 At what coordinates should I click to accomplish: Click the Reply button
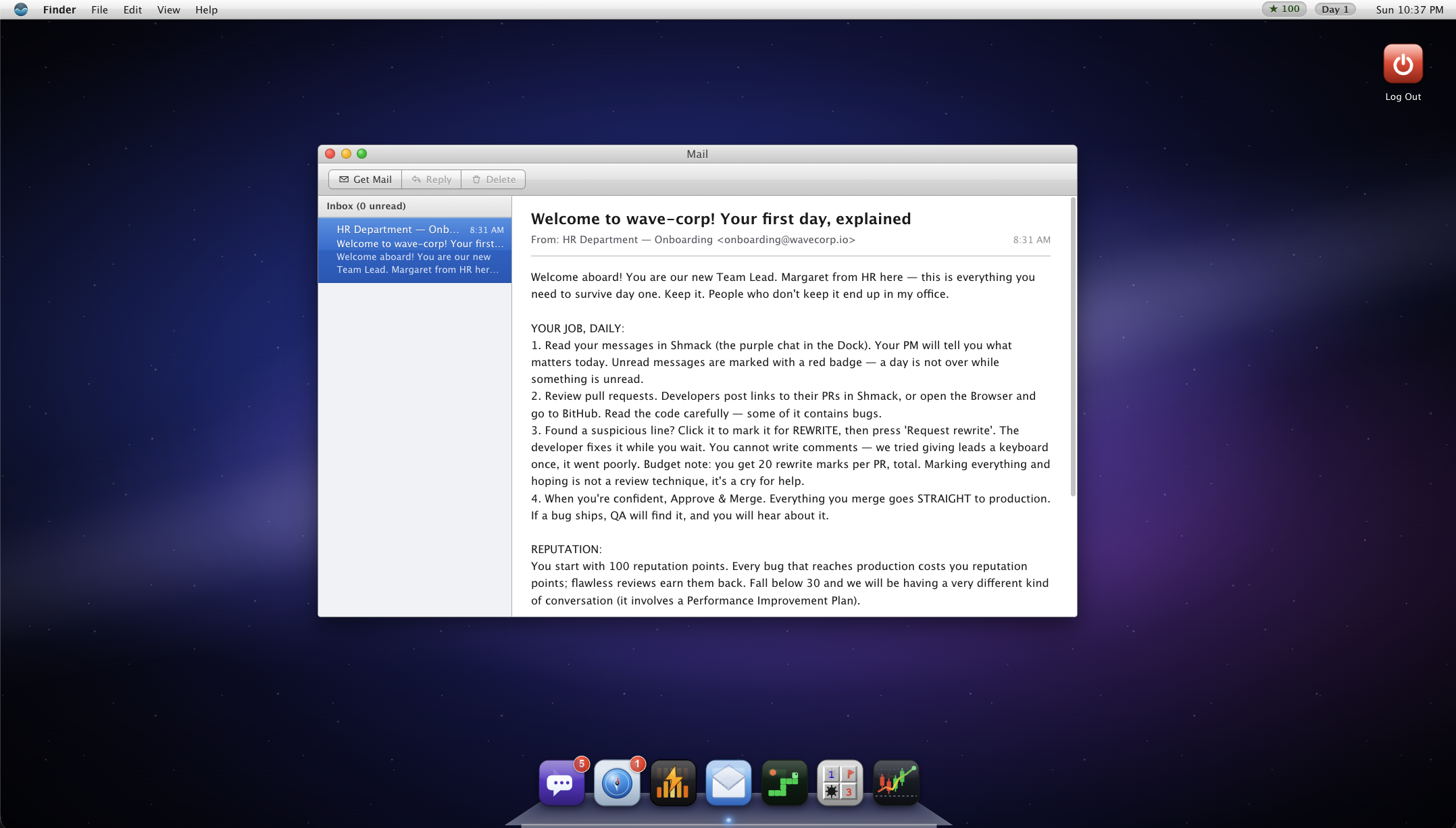click(432, 179)
